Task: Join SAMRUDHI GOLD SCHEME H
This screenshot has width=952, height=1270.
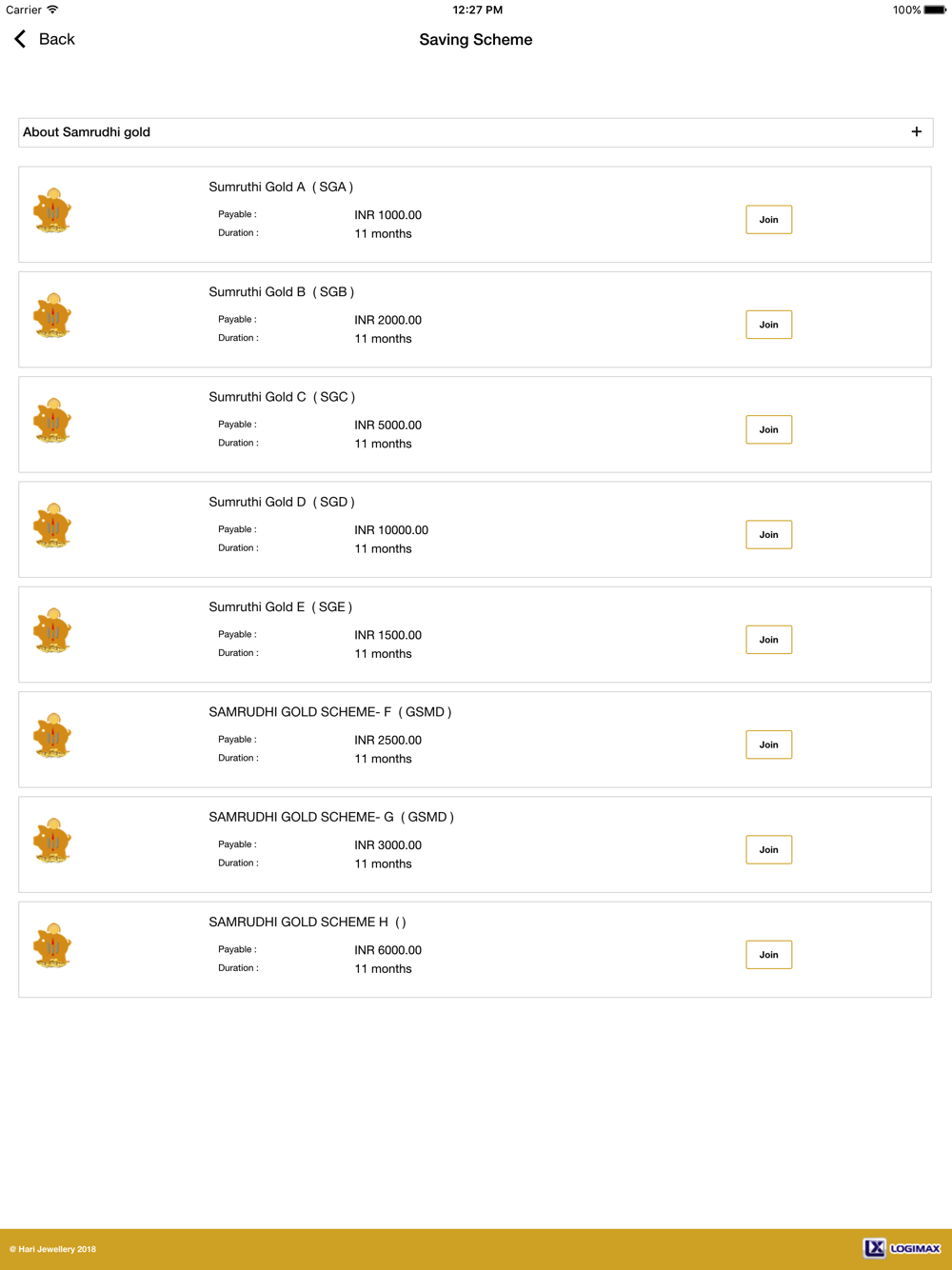Action: [768, 955]
